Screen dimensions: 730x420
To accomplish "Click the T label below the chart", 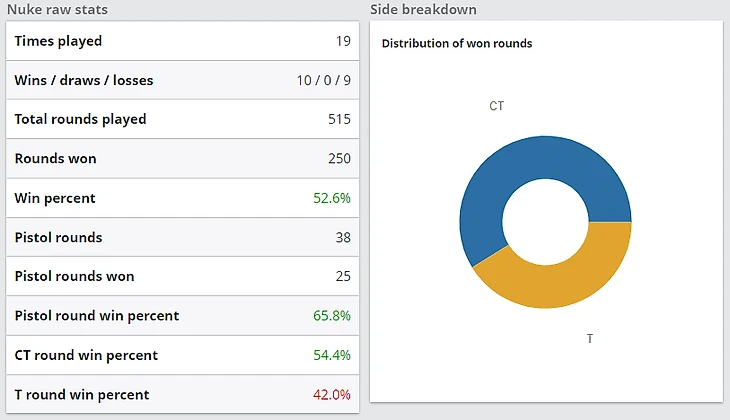I will (x=590, y=339).
